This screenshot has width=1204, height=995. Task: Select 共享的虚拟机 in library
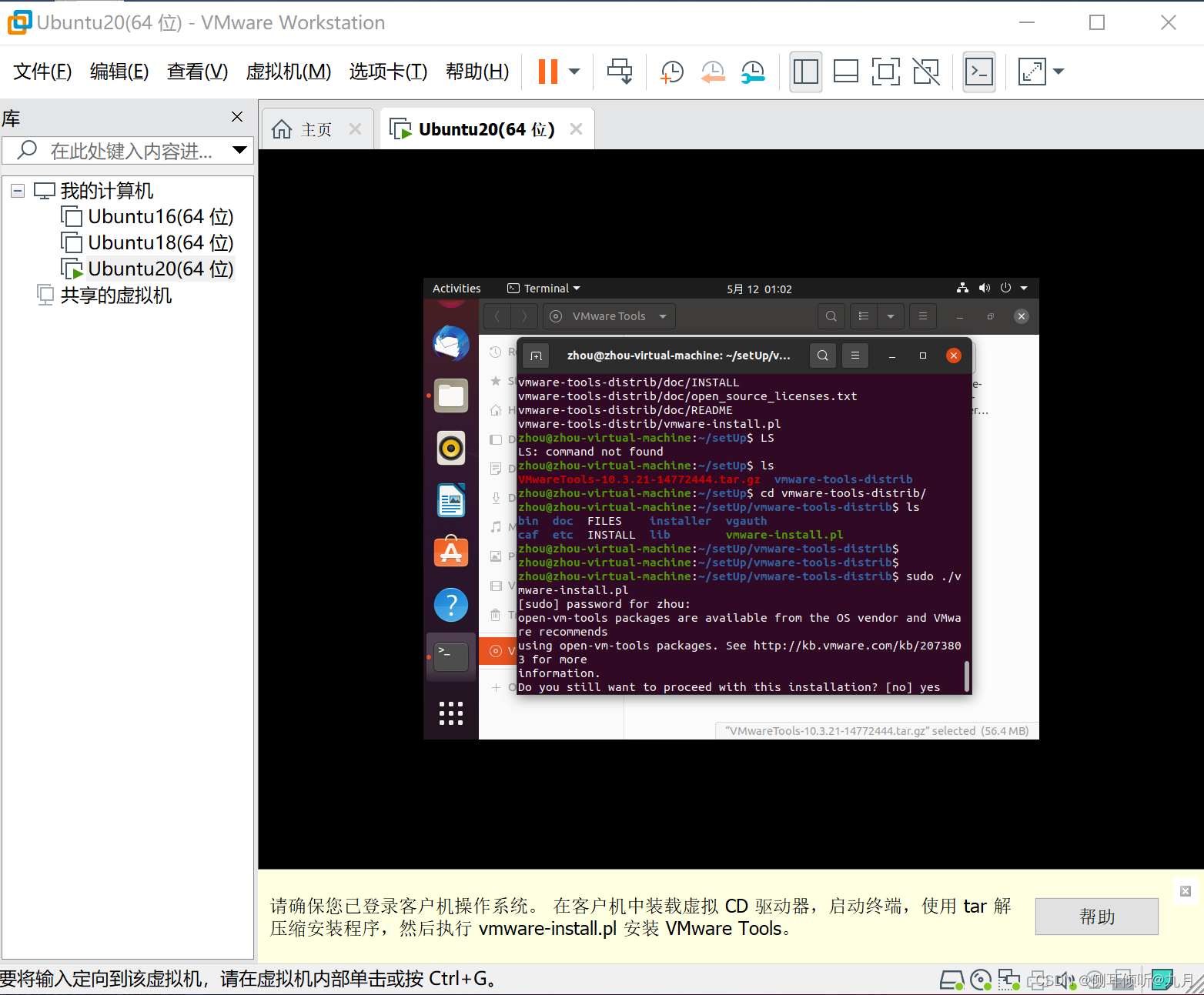click(105, 295)
